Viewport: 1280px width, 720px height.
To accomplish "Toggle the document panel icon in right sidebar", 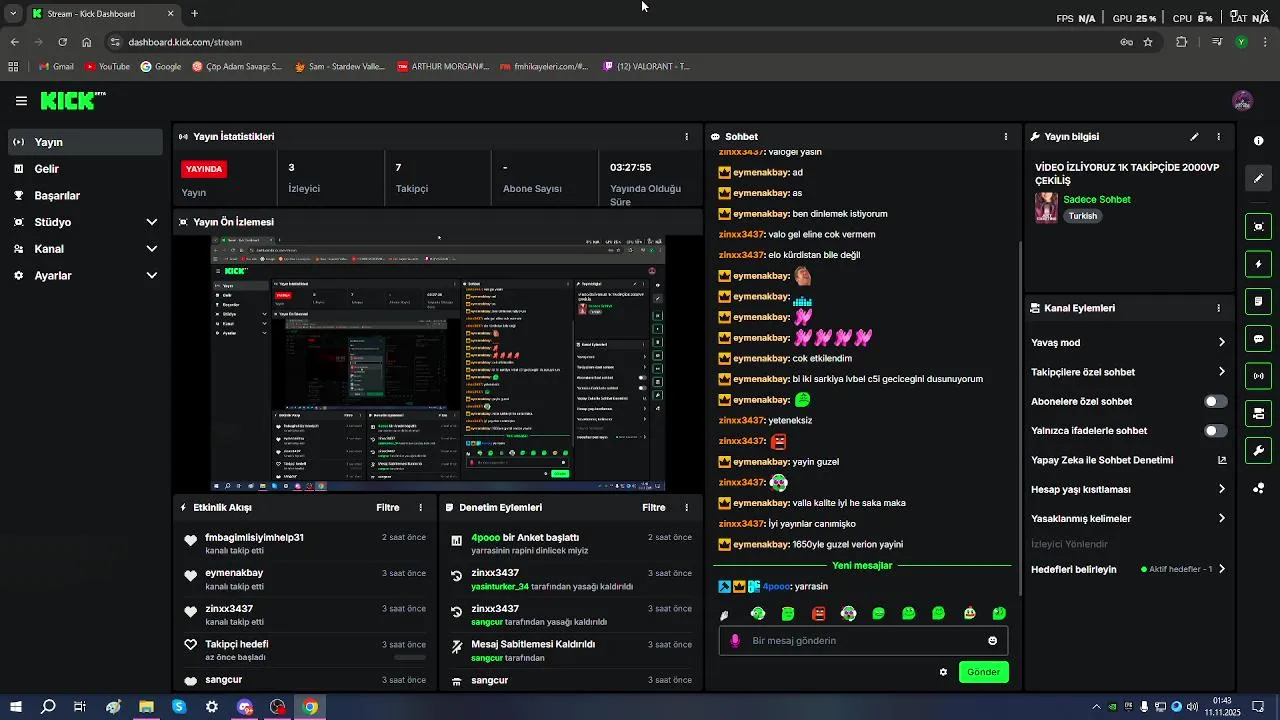I will coord(1258,301).
